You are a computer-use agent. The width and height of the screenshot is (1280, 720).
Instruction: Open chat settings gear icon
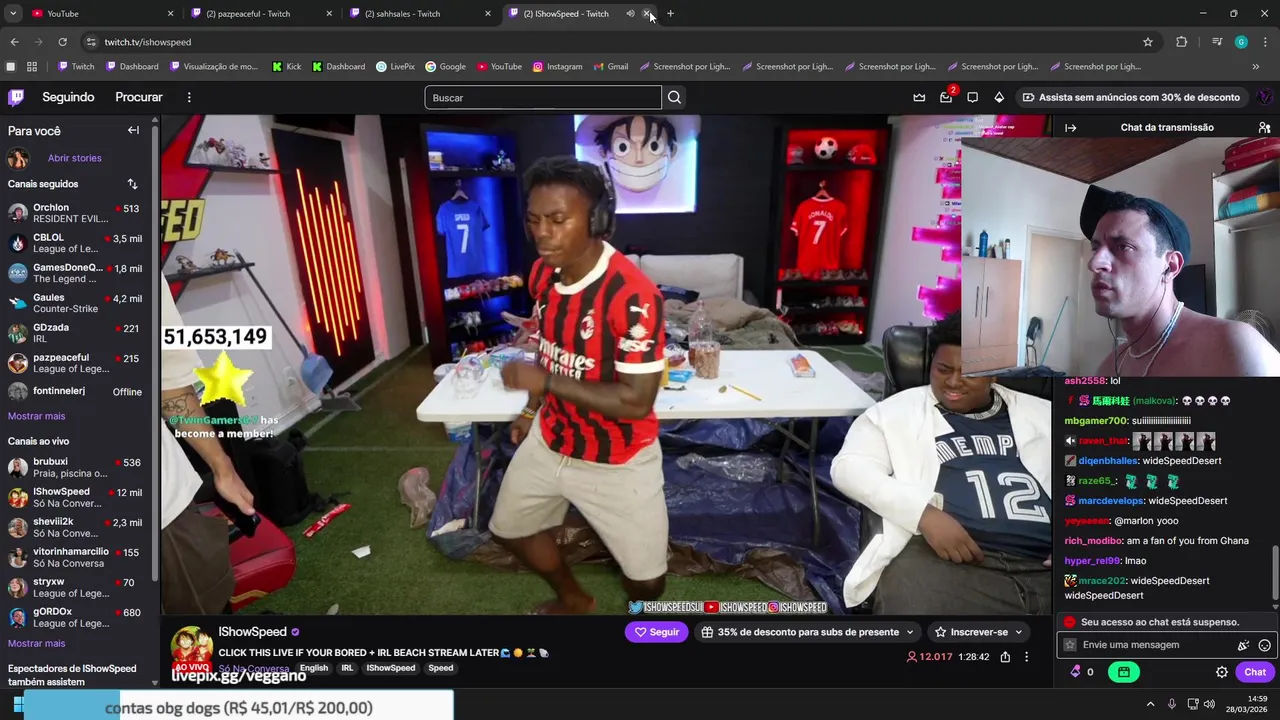pyautogui.click(x=1221, y=672)
